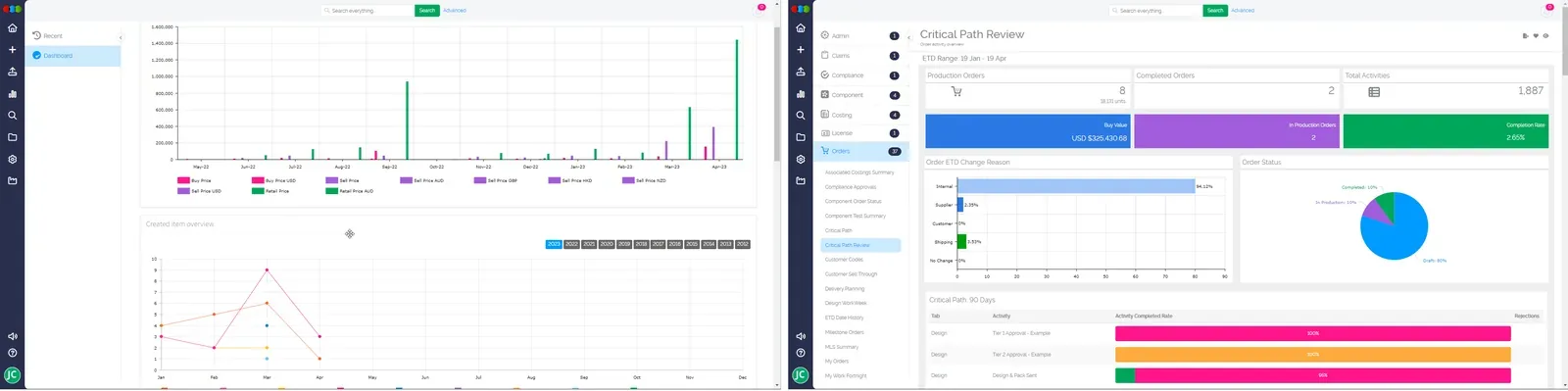Click green Search button in right window
This screenshot has height=391, width=1568.
click(1215, 11)
